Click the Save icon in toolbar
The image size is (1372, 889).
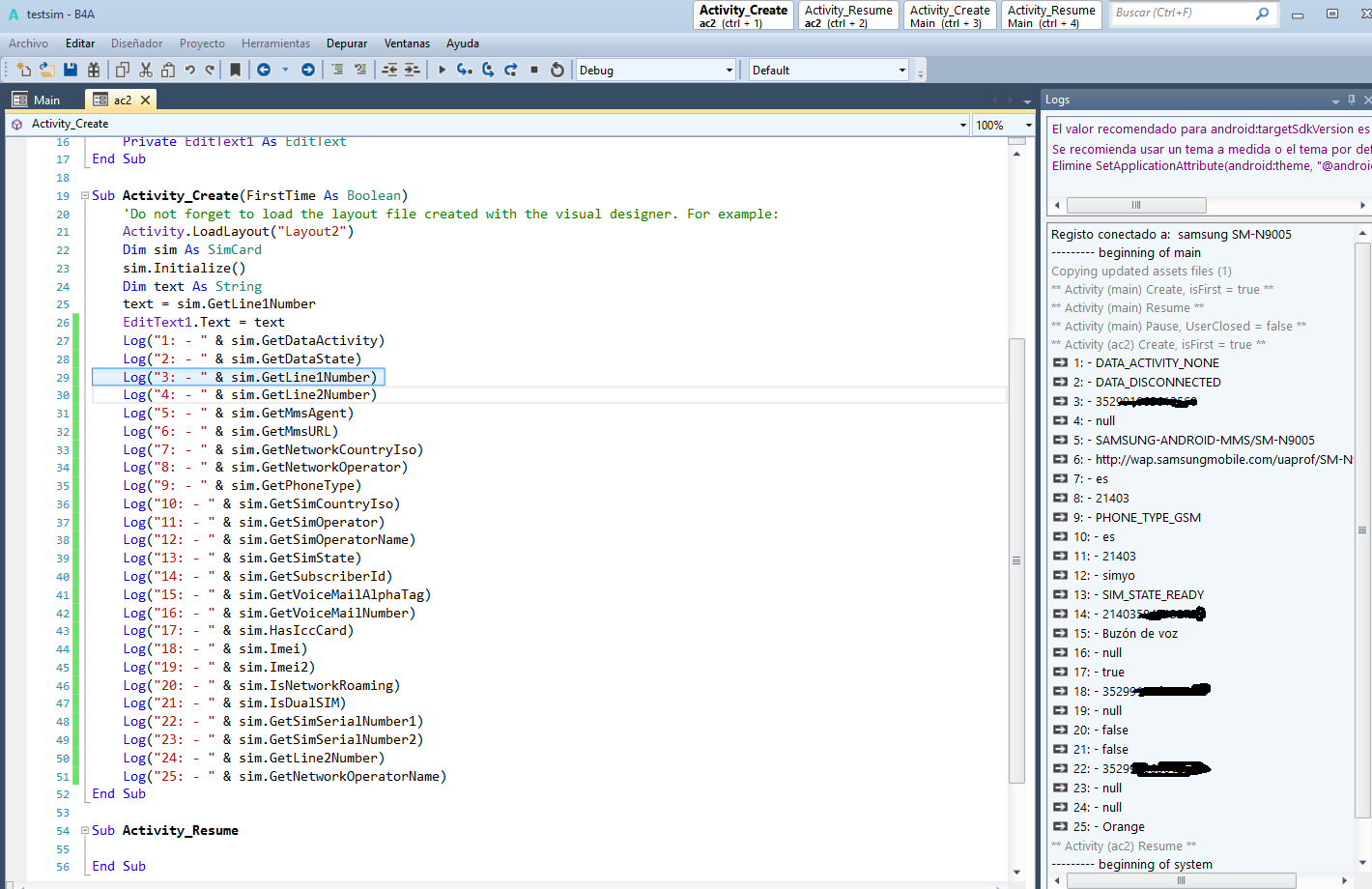[x=71, y=70]
